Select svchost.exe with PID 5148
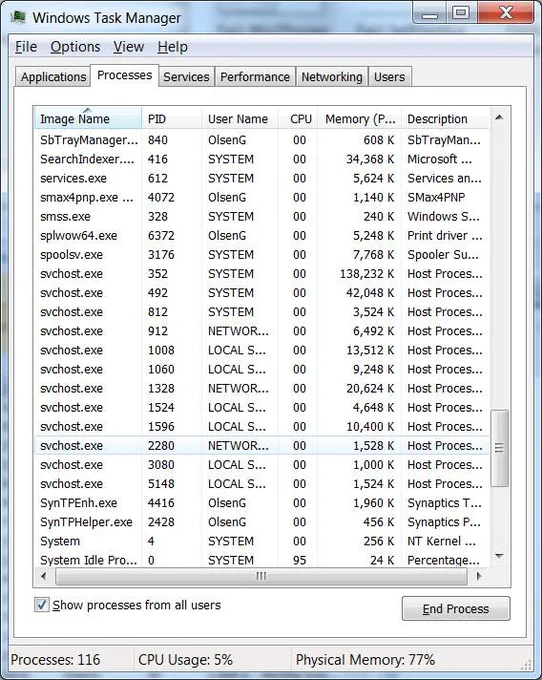The image size is (542, 680). [261, 484]
